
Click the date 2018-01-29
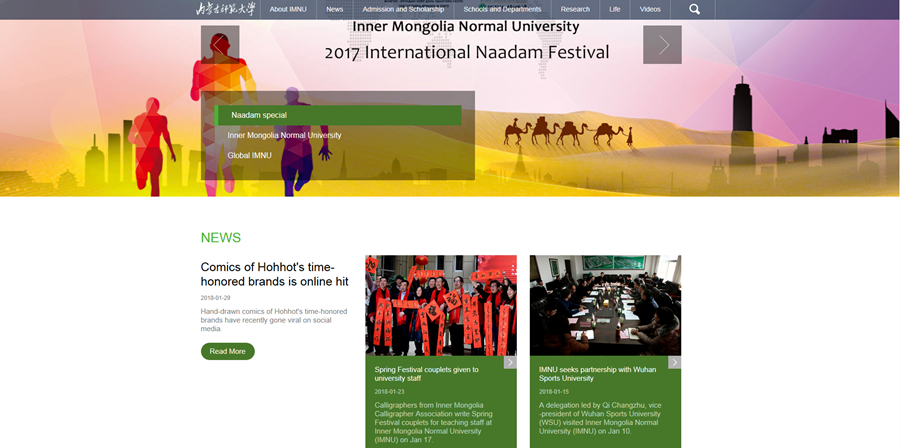[x=216, y=298]
